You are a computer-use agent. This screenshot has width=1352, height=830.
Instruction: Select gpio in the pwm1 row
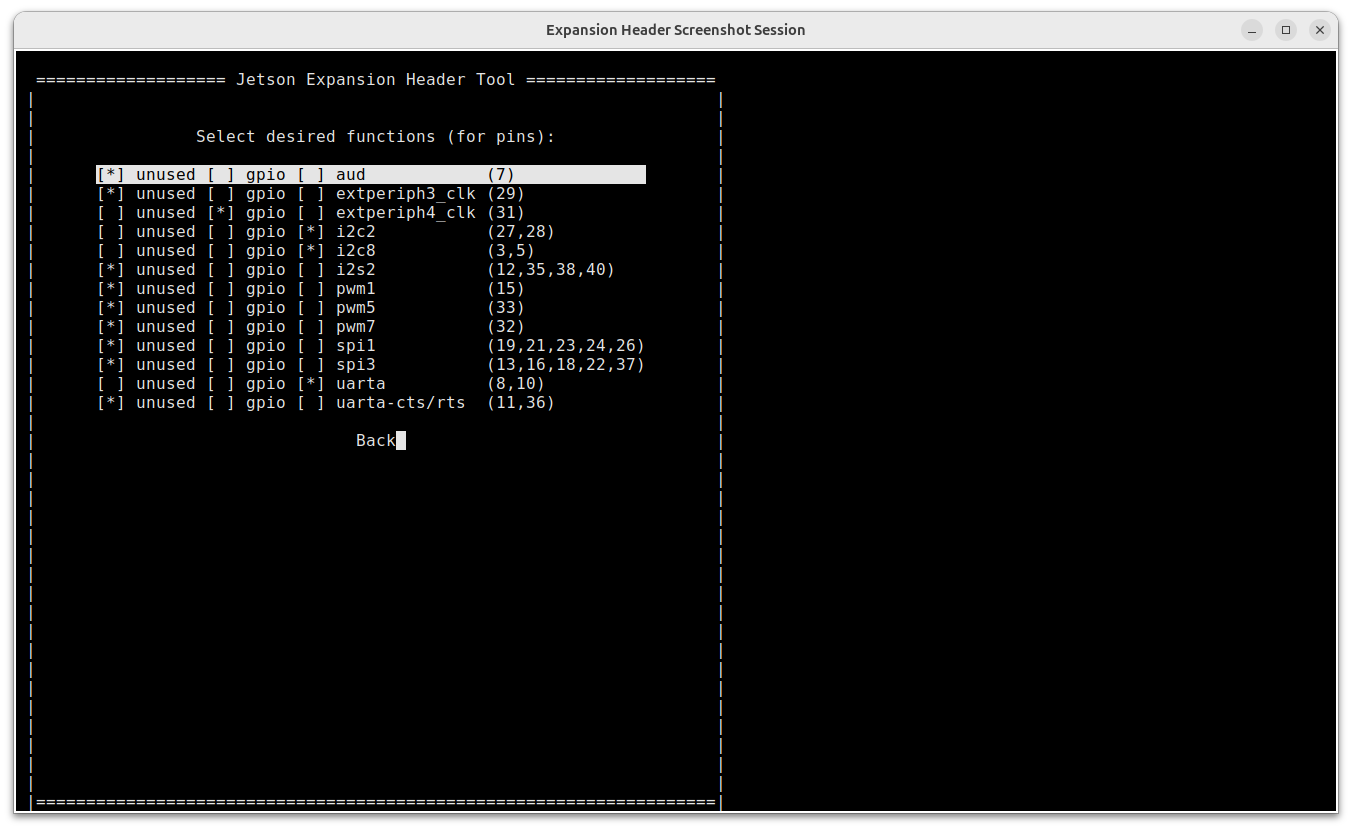221,289
